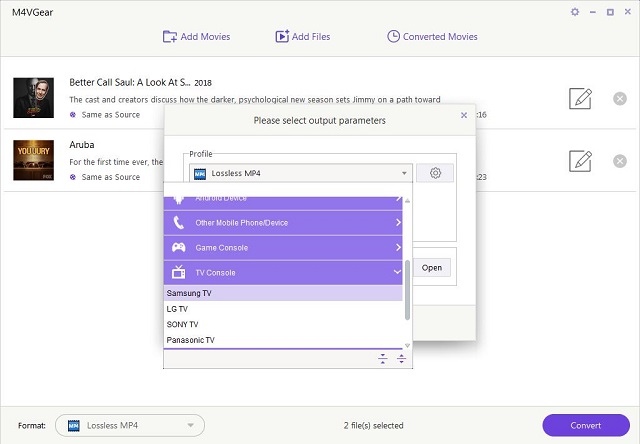Click Same as Source under Better Call Saul
This screenshot has width=640, height=444.
click(x=111, y=115)
